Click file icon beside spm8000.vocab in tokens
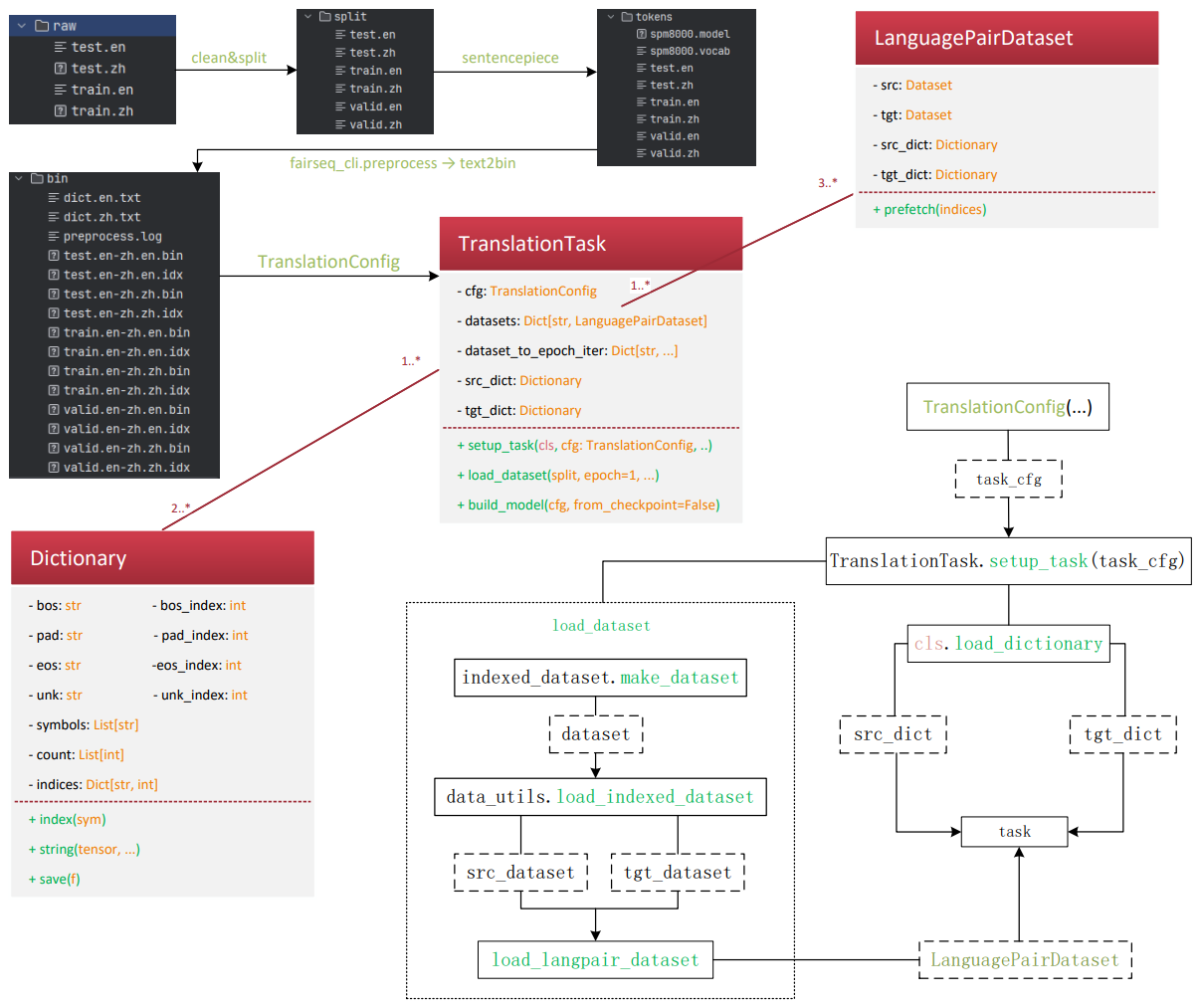The width and height of the screenshot is (1201, 1008). coord(642,51)
